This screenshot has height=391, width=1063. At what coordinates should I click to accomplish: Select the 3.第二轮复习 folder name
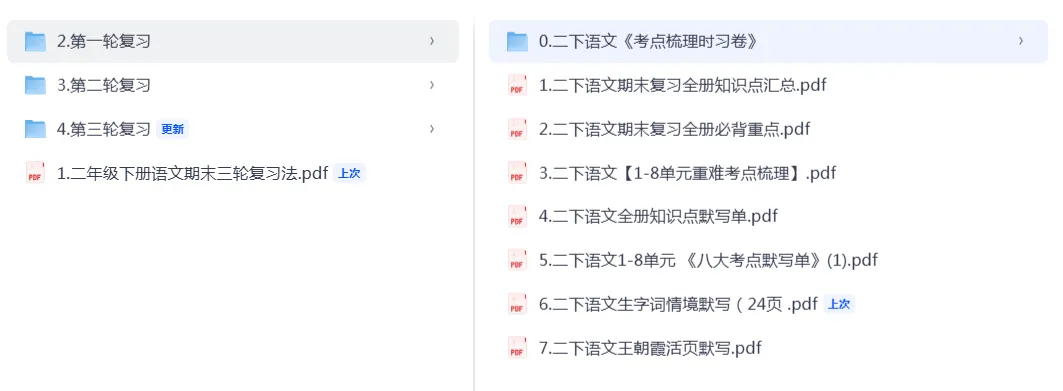tap(104, 85)
